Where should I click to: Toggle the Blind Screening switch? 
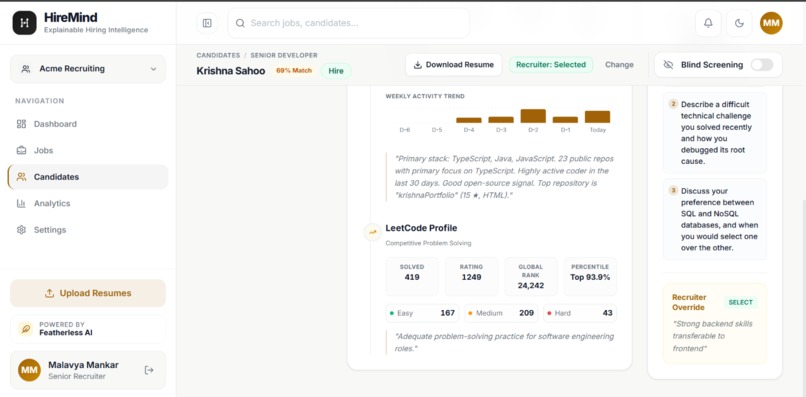(762, 65)
